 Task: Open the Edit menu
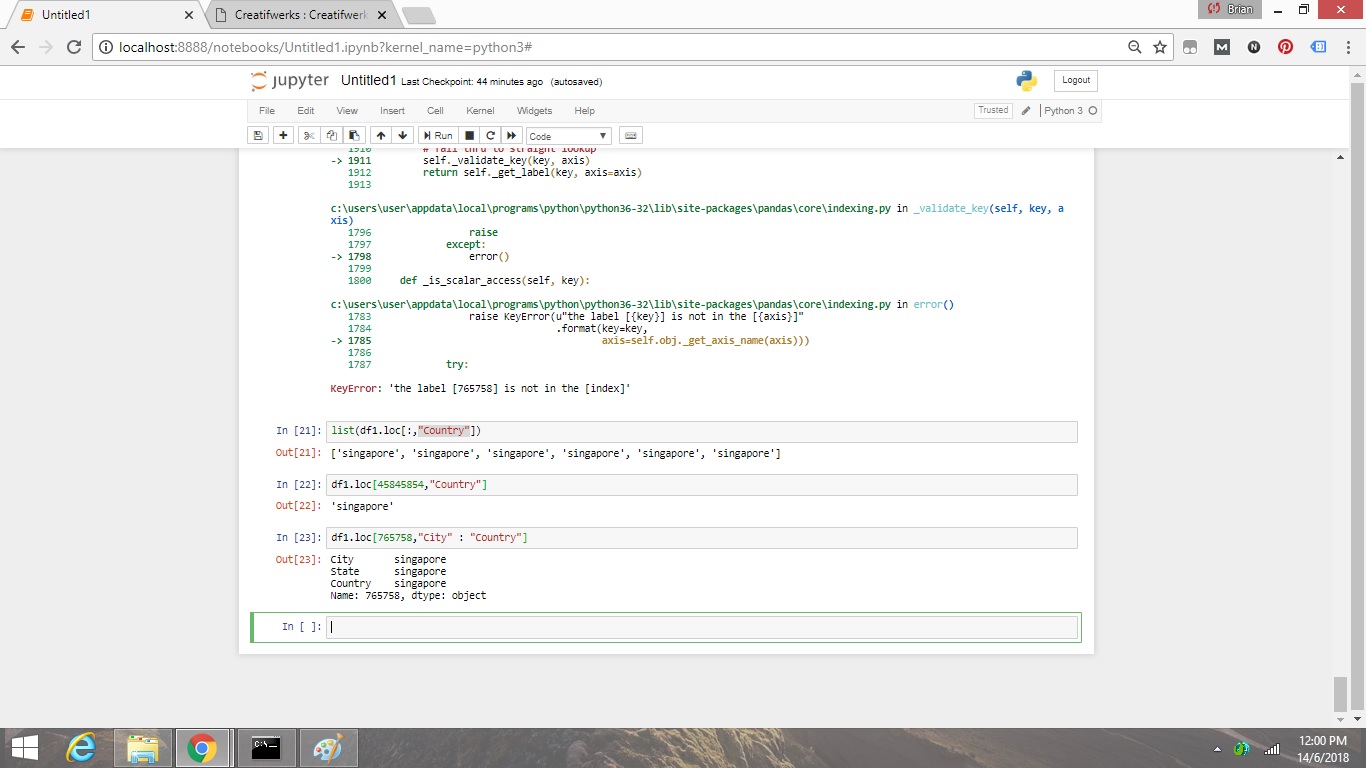pos(306,111)
